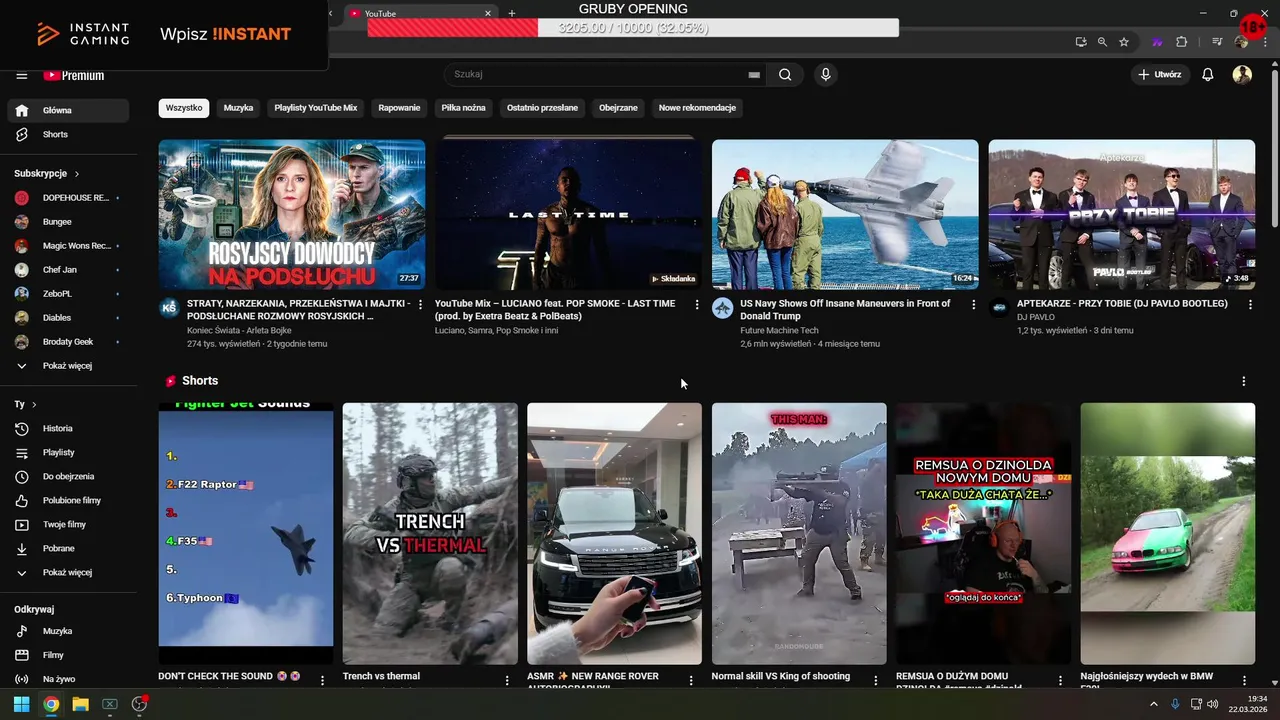This screenshot has width=1280, height=720.
Task: Open options menu for APTEKARZE video
Action: click(1250, 304)
